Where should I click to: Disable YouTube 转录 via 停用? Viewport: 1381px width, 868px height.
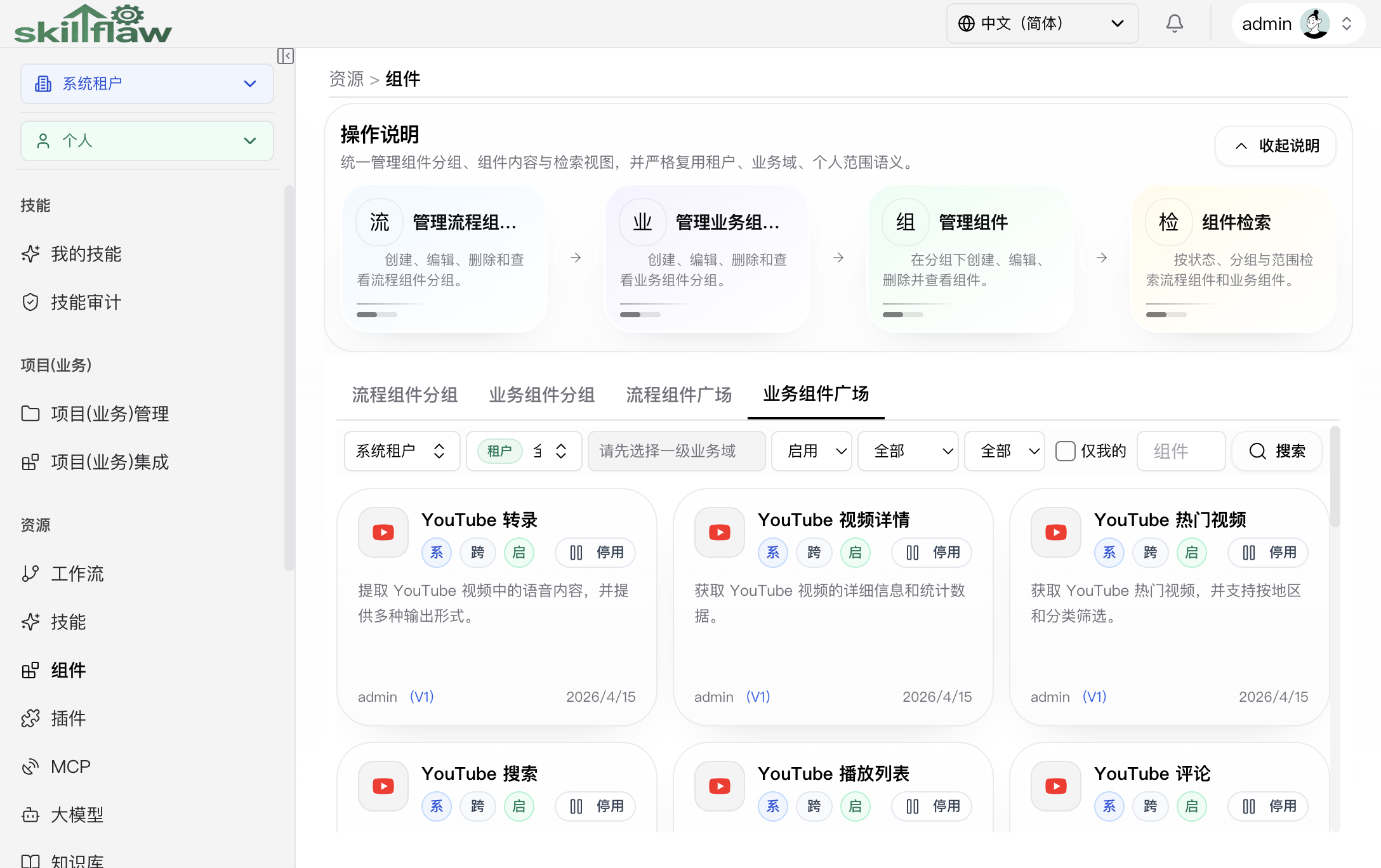[x=595, y=553]
